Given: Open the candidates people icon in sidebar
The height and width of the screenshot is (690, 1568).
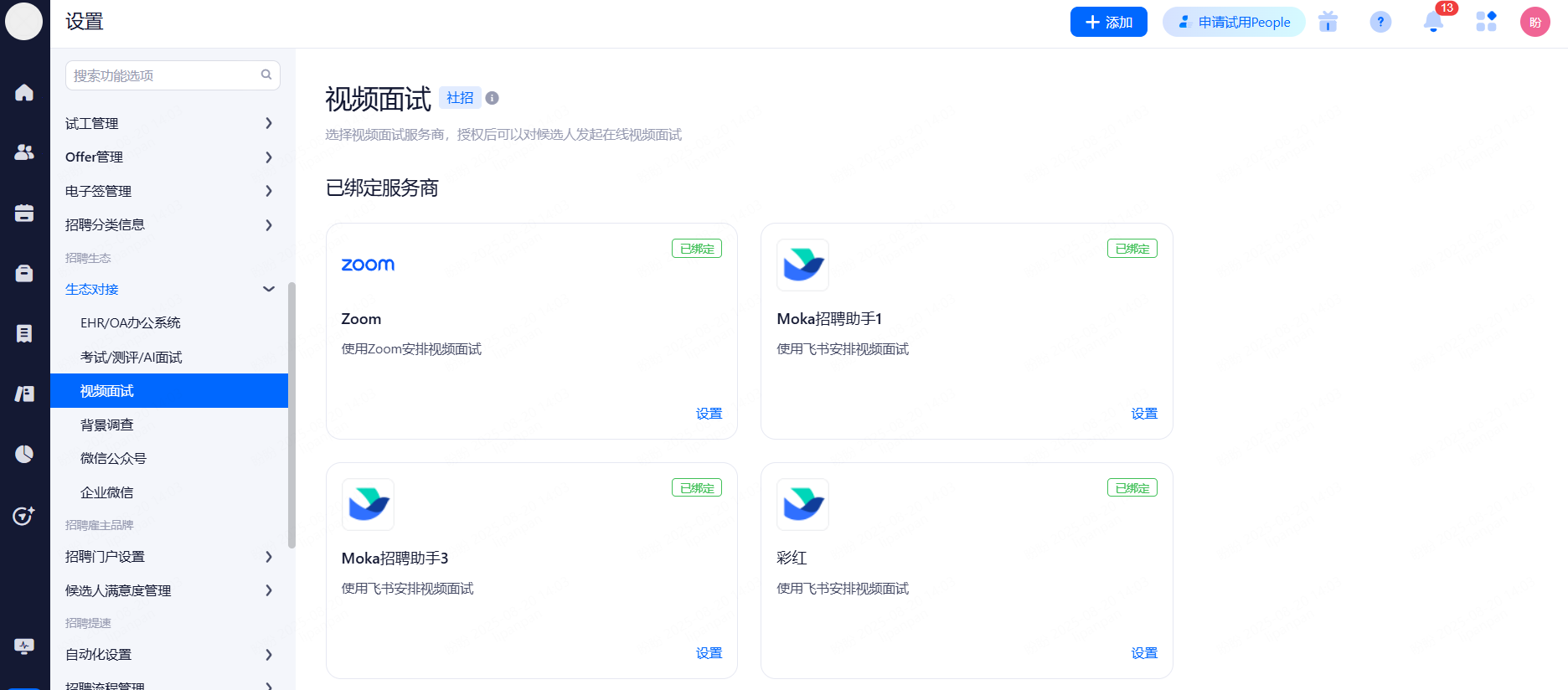Looking at the screenshot, I should pyautogui.click(x=24, y=152).
